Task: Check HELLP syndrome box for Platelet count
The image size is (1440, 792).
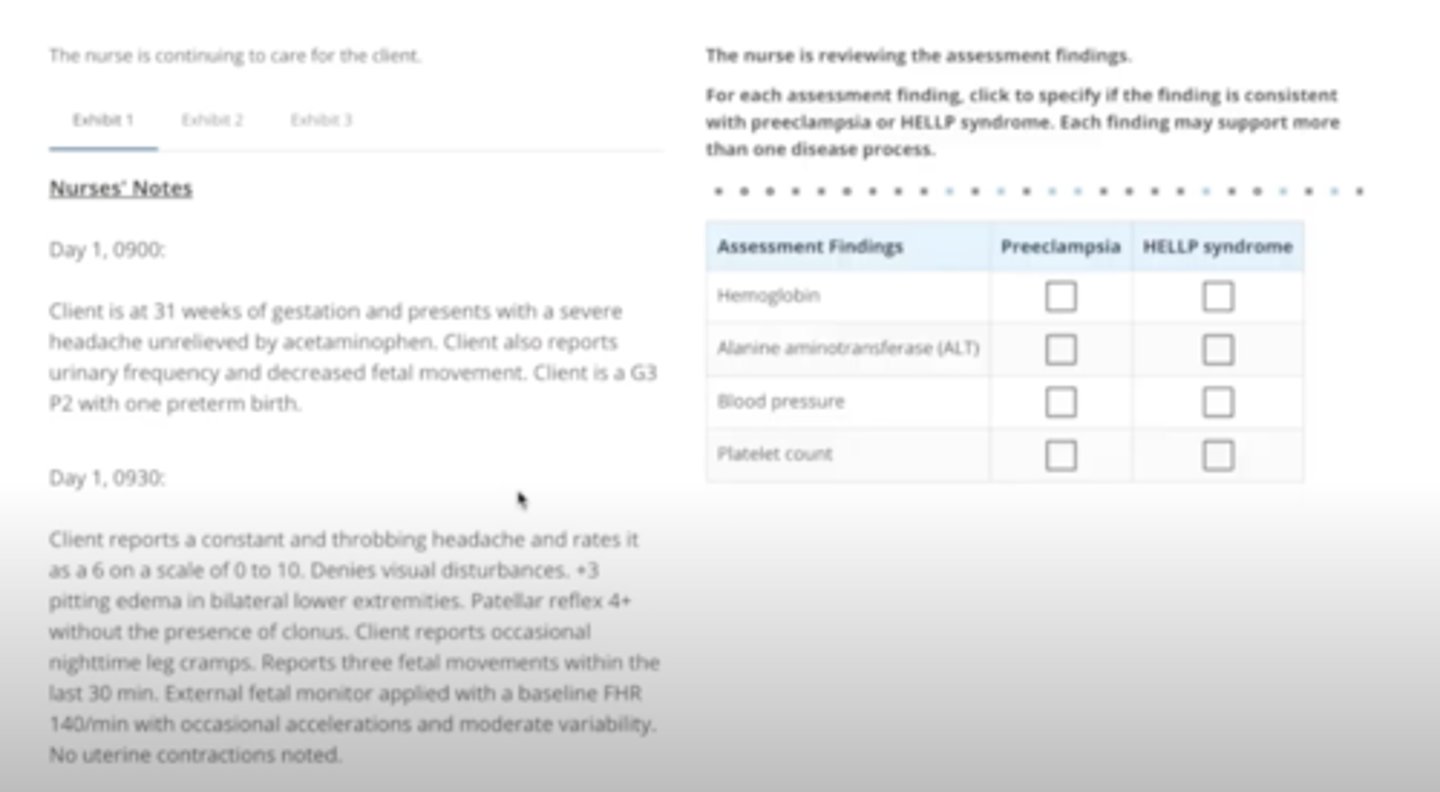Action: point(1217,455)
